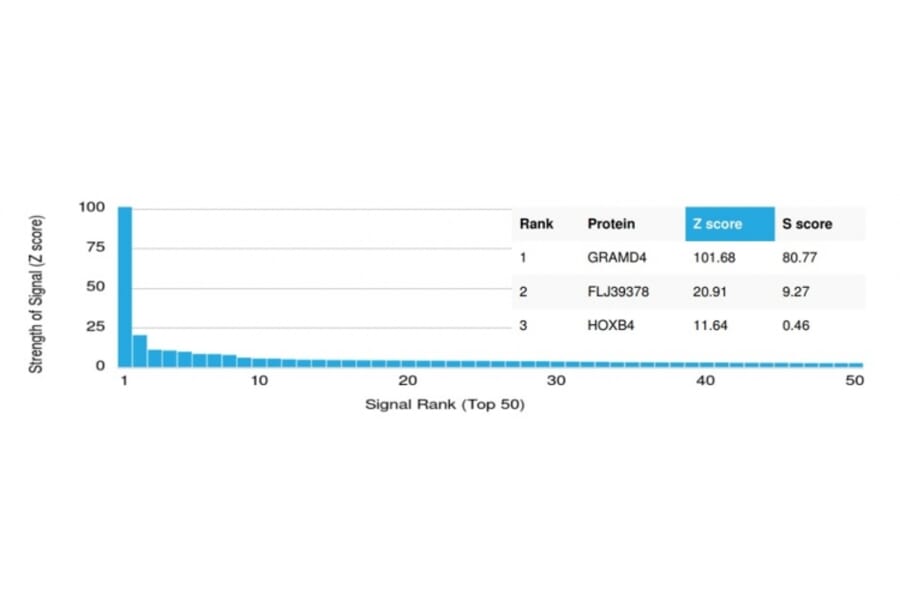
Task: Click the 30 tick label on x-axis
Action: point(557,382)
